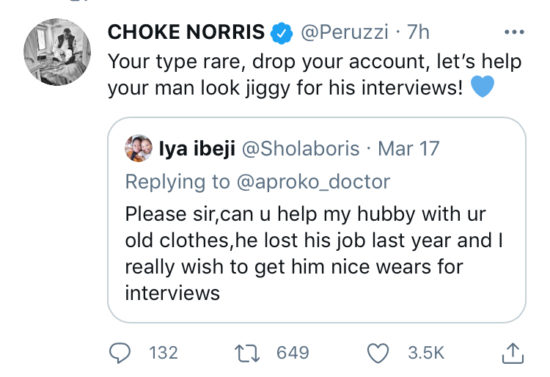The height and width of the screenshot is (377, 550).
Task: Click the 7h tweet timestamp
Action: click(418, 32)
